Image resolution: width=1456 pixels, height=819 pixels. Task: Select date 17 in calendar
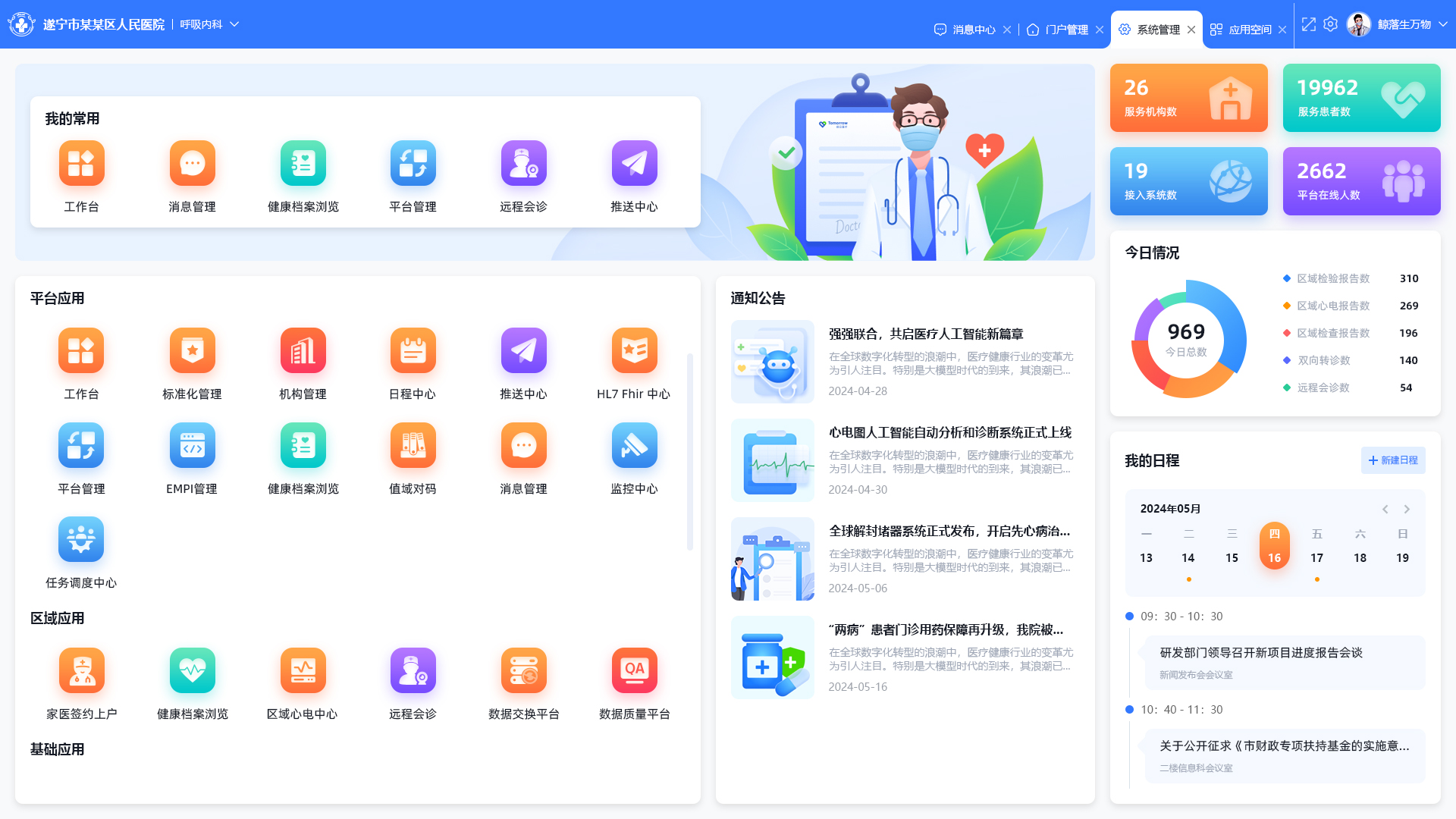(x=1316, y=557)
